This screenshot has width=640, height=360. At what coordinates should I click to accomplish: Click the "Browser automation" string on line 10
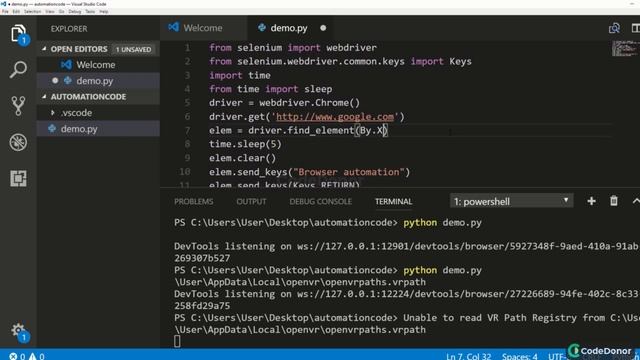point(349,172)
